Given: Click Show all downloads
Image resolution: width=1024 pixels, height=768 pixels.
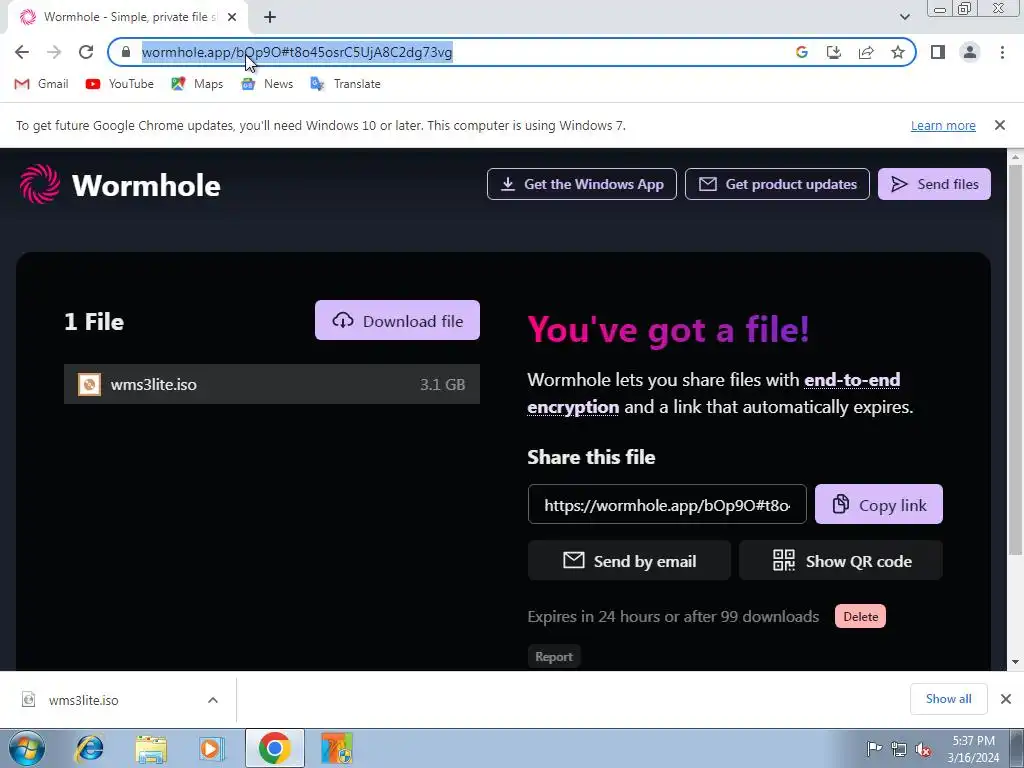Looking at the screenshot, I should [x=948, y=699].
